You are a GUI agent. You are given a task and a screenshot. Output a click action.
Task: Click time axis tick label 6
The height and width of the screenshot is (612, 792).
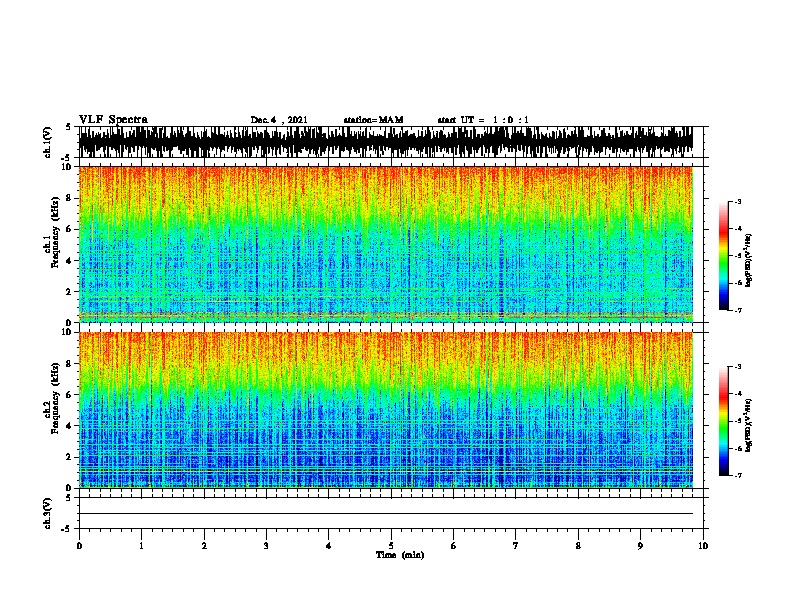(x=454, y=546)
